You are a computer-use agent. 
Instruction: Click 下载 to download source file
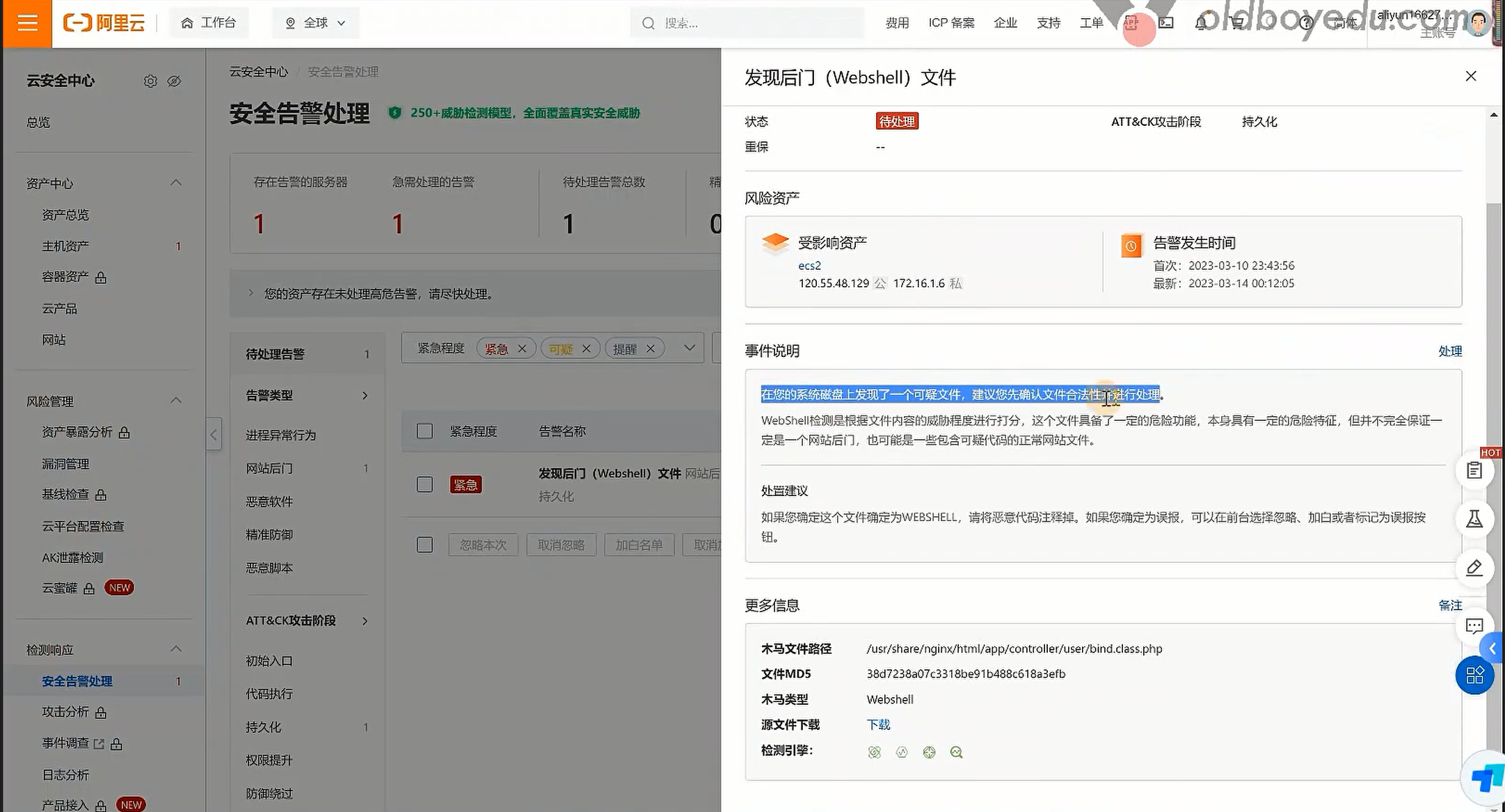(x=878, y=725)
